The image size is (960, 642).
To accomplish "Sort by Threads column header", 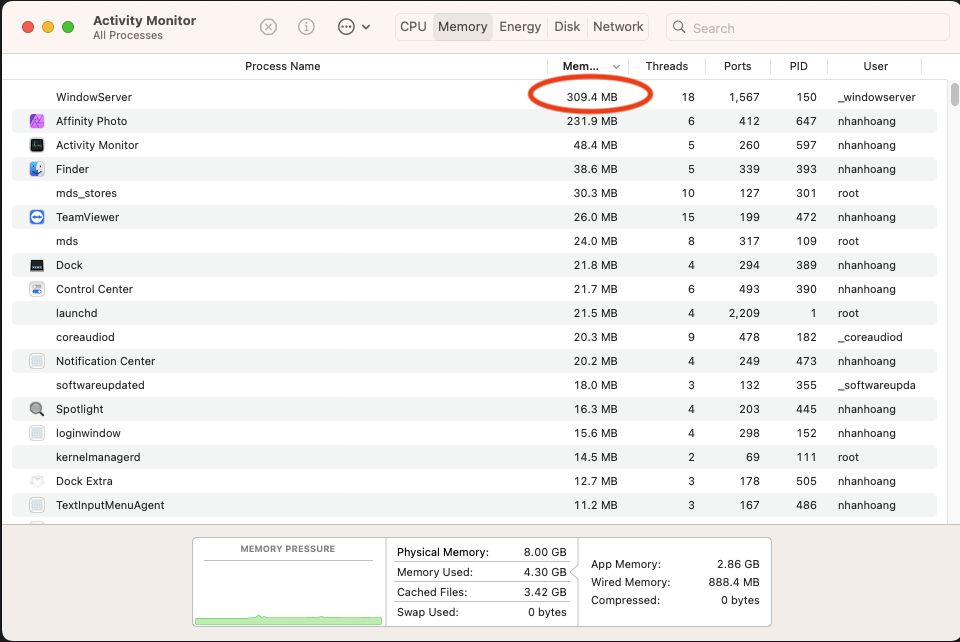I will (667, 66).
